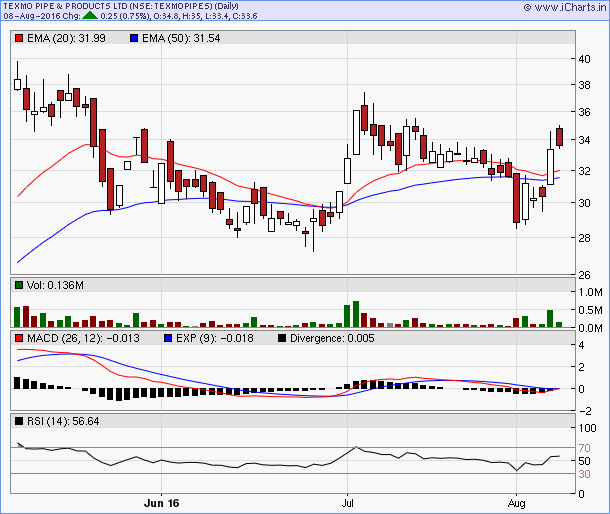Select the EMA (20): 31.99 label
The width and height of the screenshot is (610, 514).
66,38
